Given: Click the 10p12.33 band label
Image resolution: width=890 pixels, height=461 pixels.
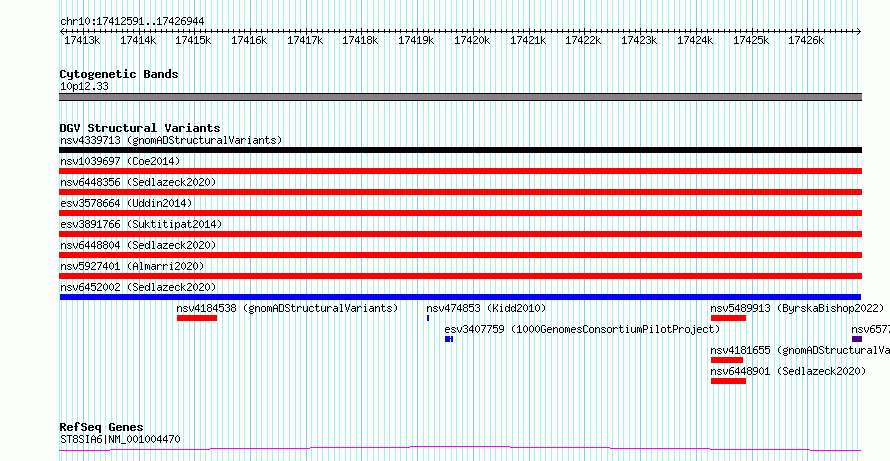Looking at the screenshot, I should click(x=84, y=87).
